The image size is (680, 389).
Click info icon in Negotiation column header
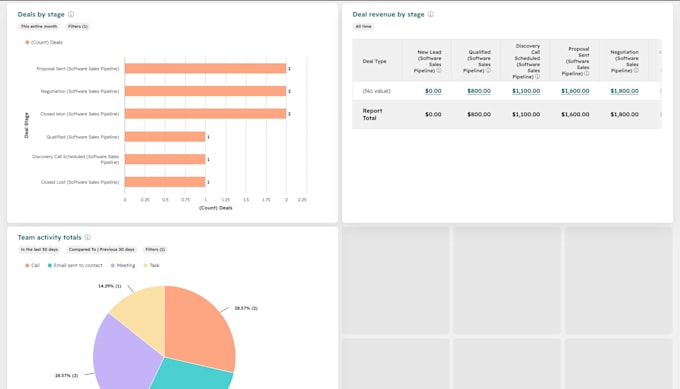pyautogui.click(x=636, y=70)
